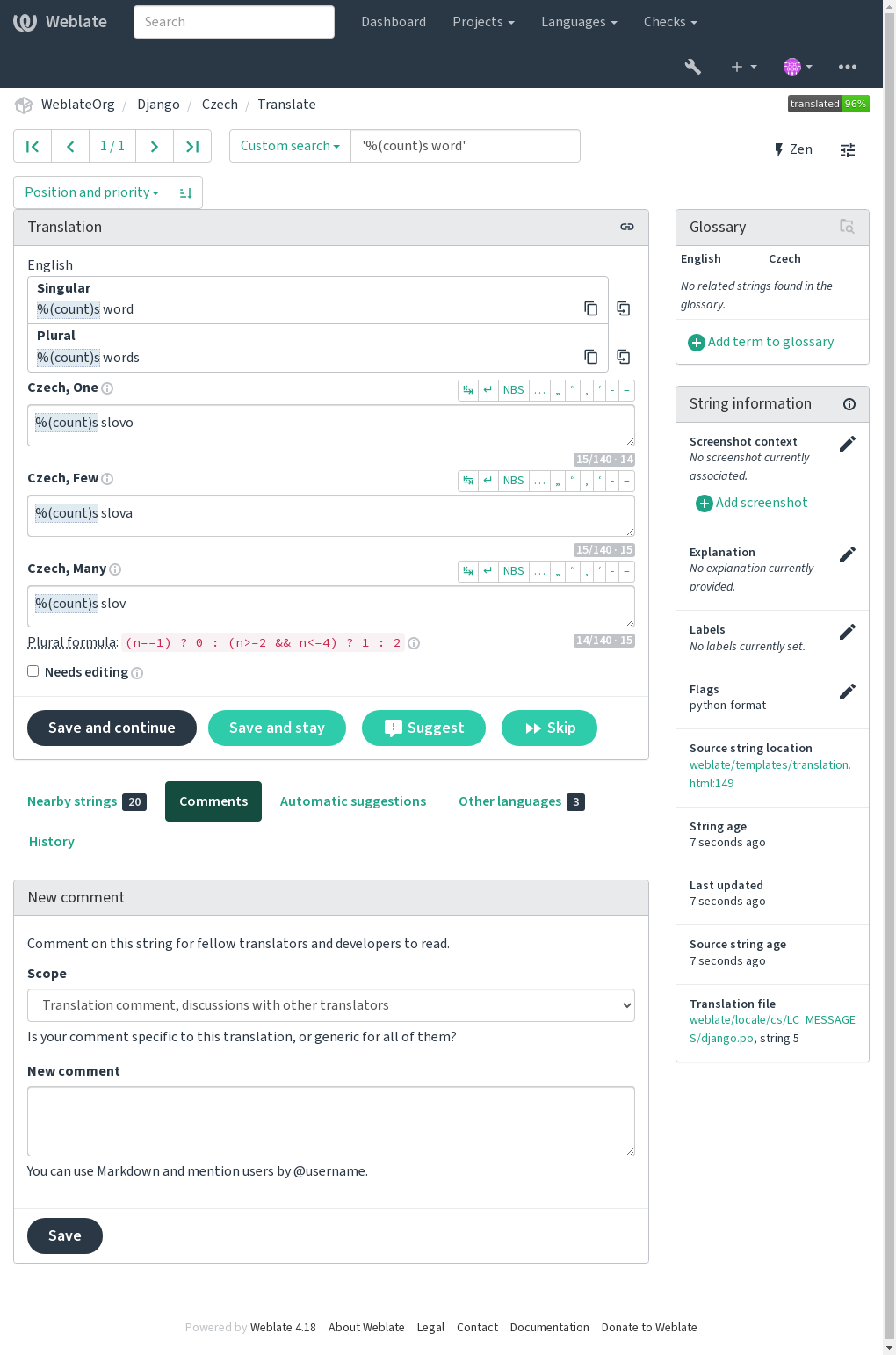Click the Add term to glossary link

point(761,342)
